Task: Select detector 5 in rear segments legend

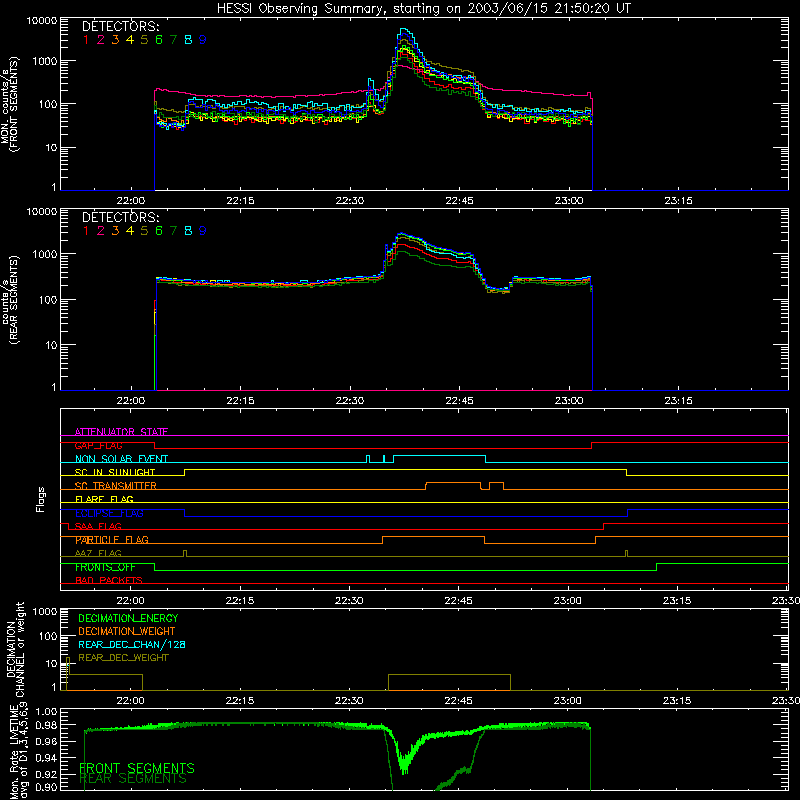Action: click(144, 231)
